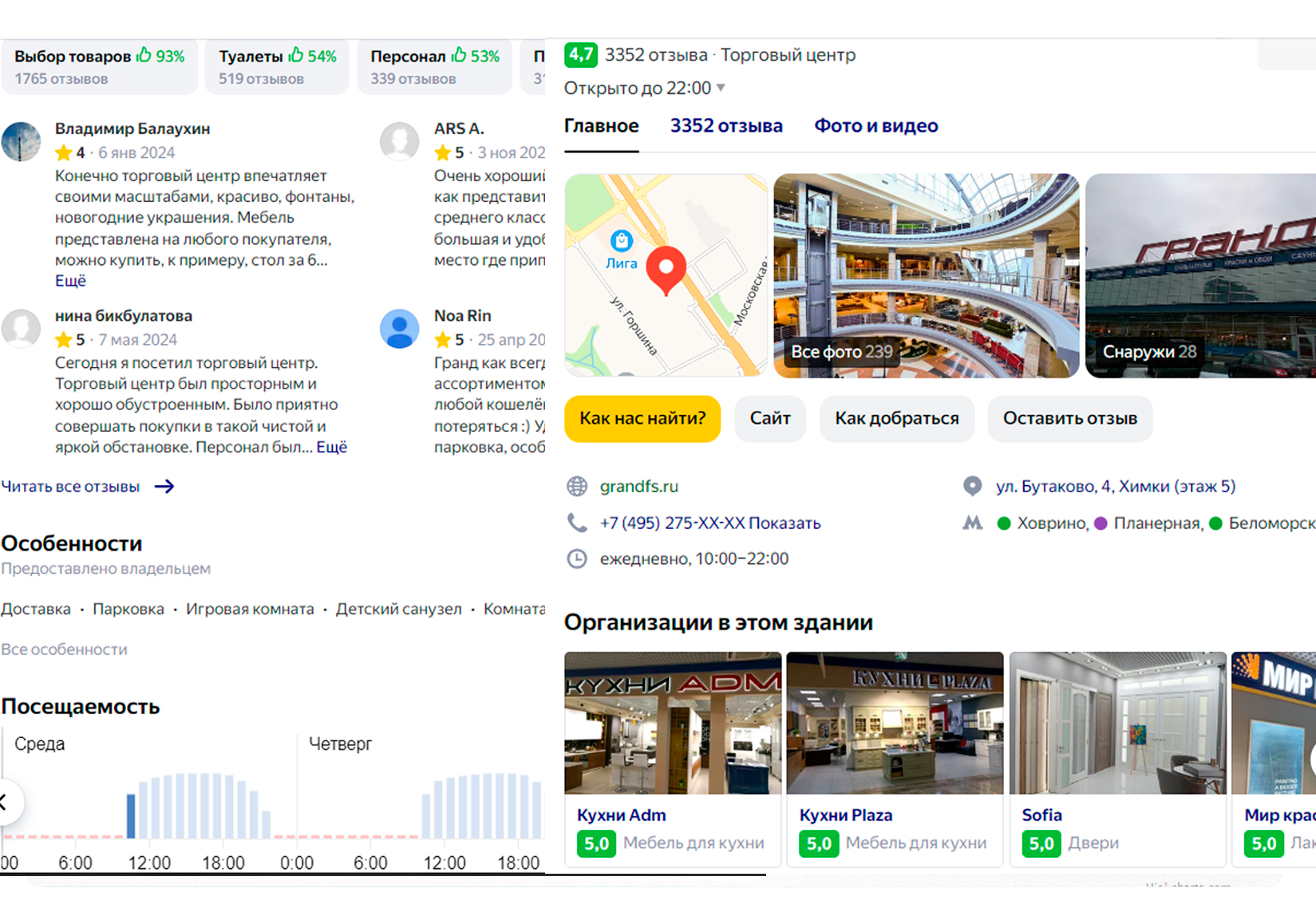This screenshot has width=1316, height=912.
Task: Click the reviewer name Noa Rin
Action: pyautogui.click(x=463, y=316)
